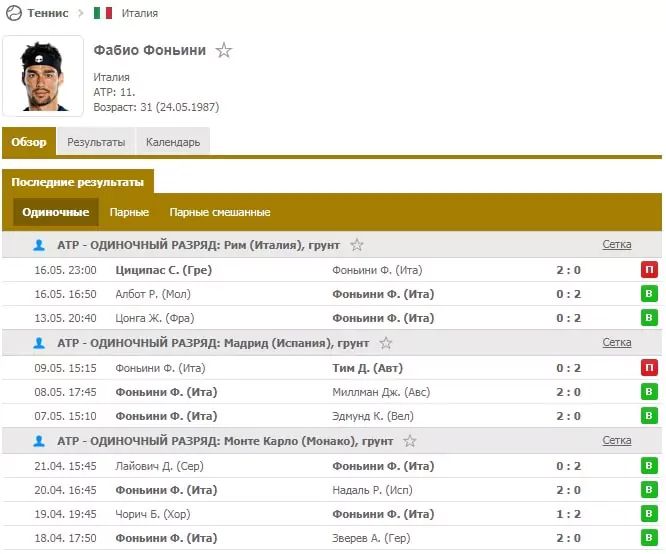Click Чорич Б. (Хор) player name

coord(152,514)
